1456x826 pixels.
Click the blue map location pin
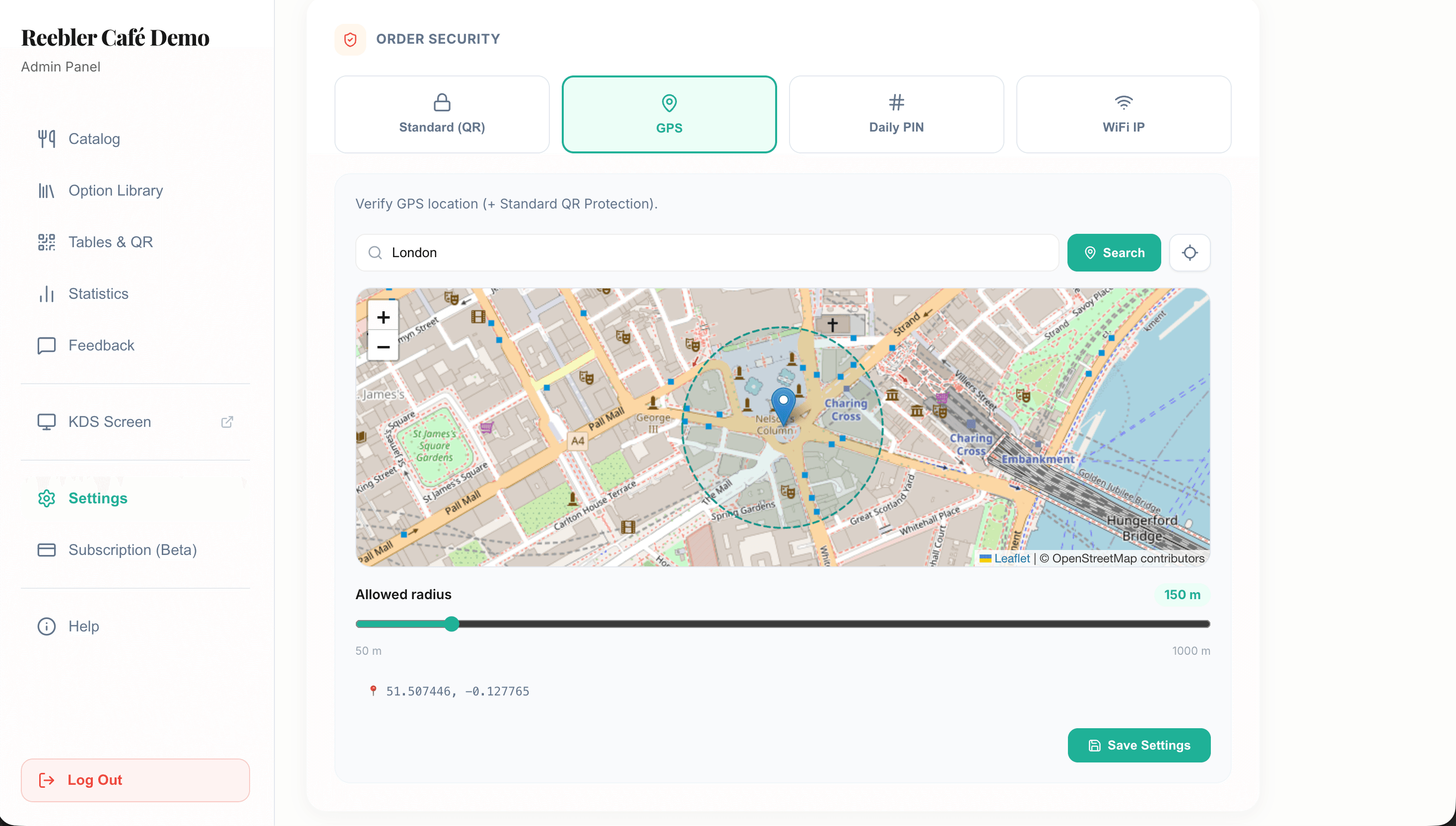click(x=783, y=405)
